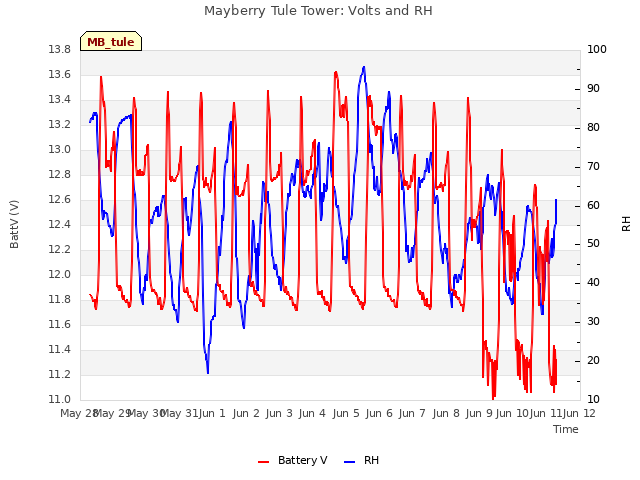Click the 13.0 left axis tick label
640x480 pixels.
(60, 149)
